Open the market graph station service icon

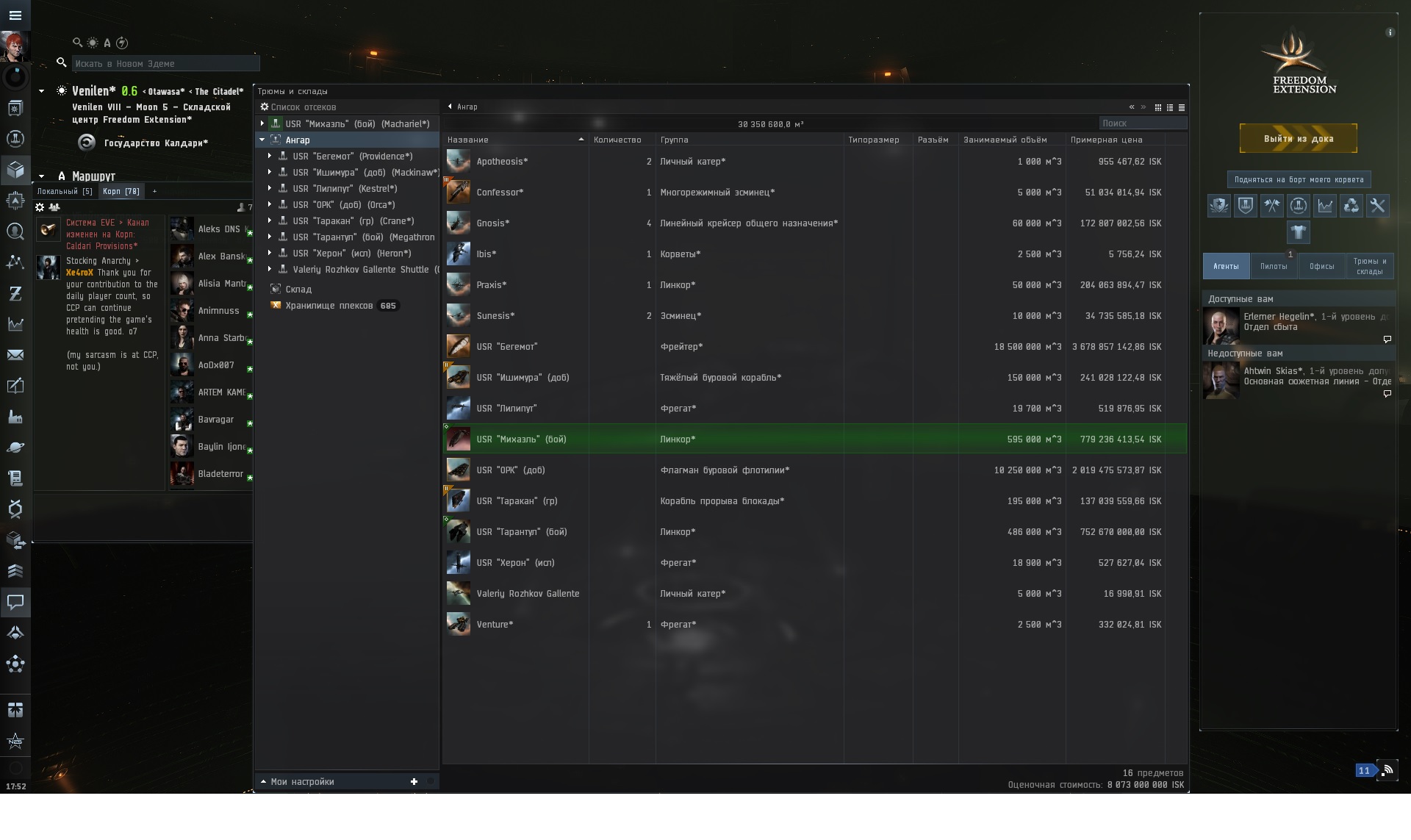pos(1324,206)
